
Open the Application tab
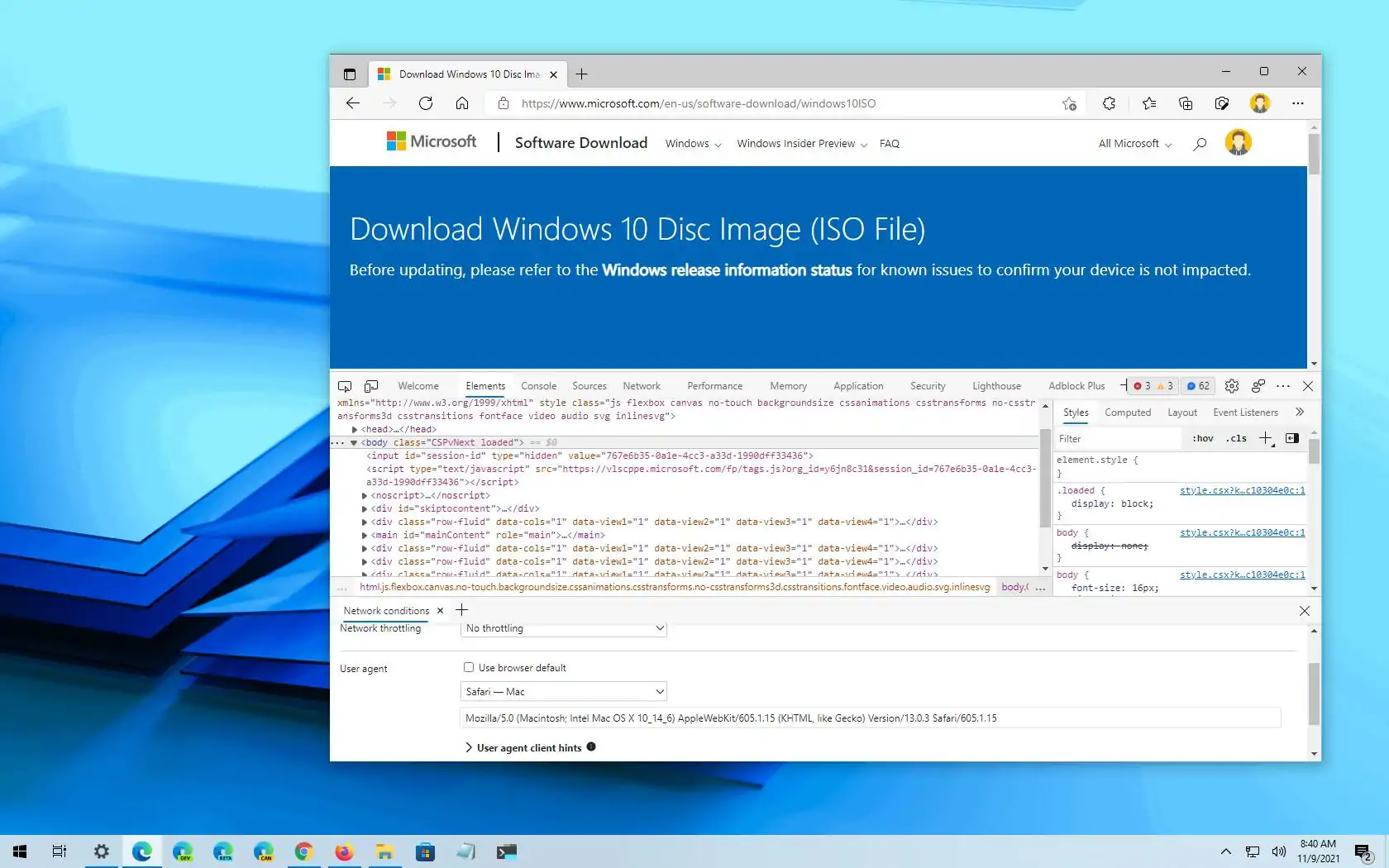point(858,386)
